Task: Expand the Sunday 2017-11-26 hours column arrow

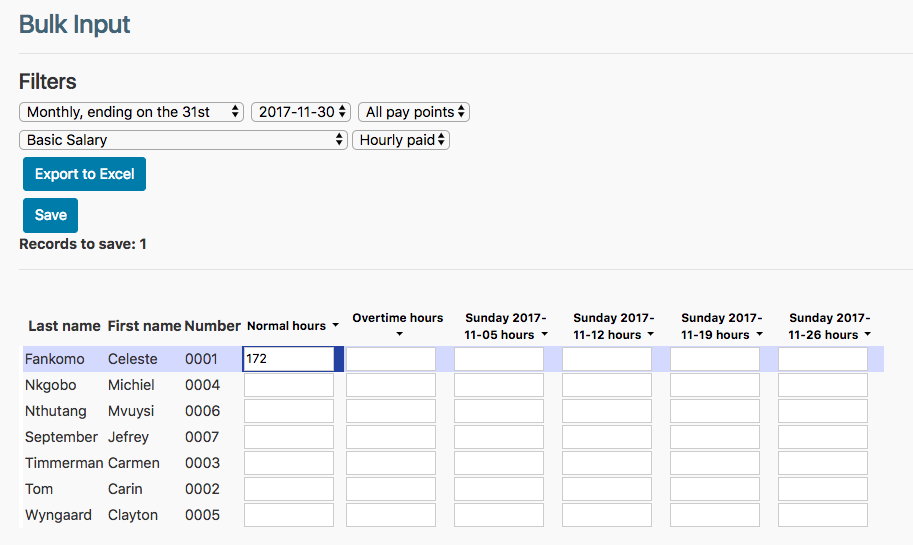Action: pyautogui.click(x=866, y=334)
